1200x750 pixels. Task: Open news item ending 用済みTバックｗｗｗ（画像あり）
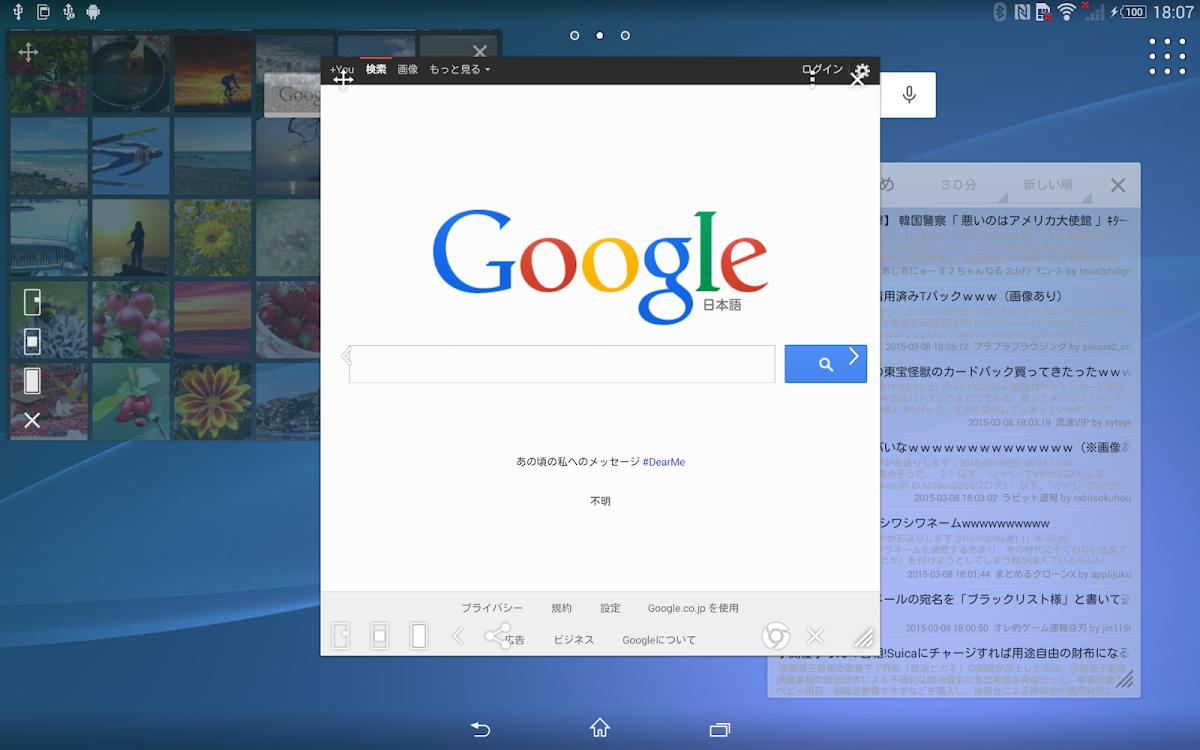pyautogui.click(x=1008, y=320)
